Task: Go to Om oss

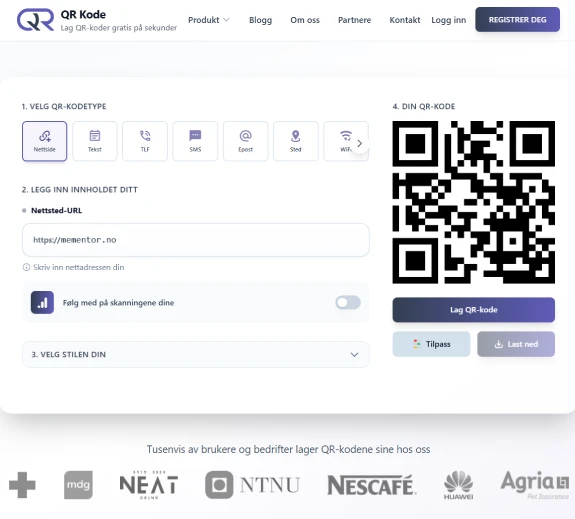Action: [305, 20]
